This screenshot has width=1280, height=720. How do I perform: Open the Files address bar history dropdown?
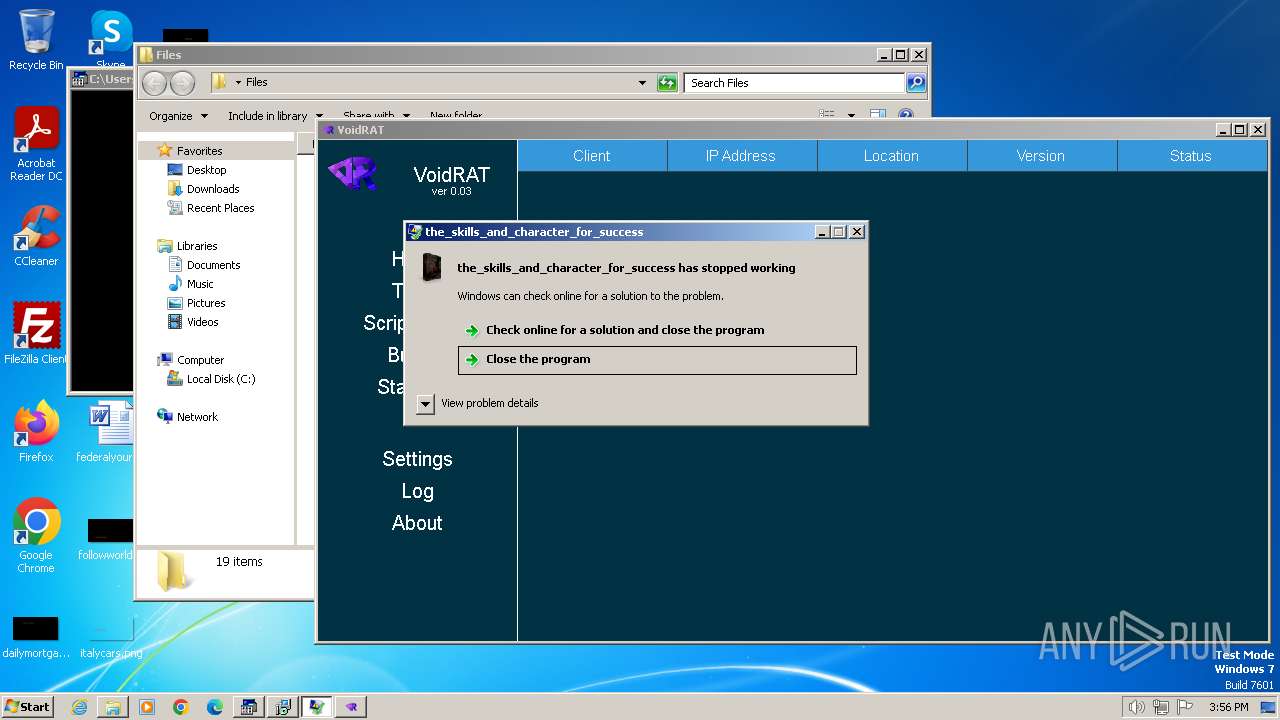642,83
